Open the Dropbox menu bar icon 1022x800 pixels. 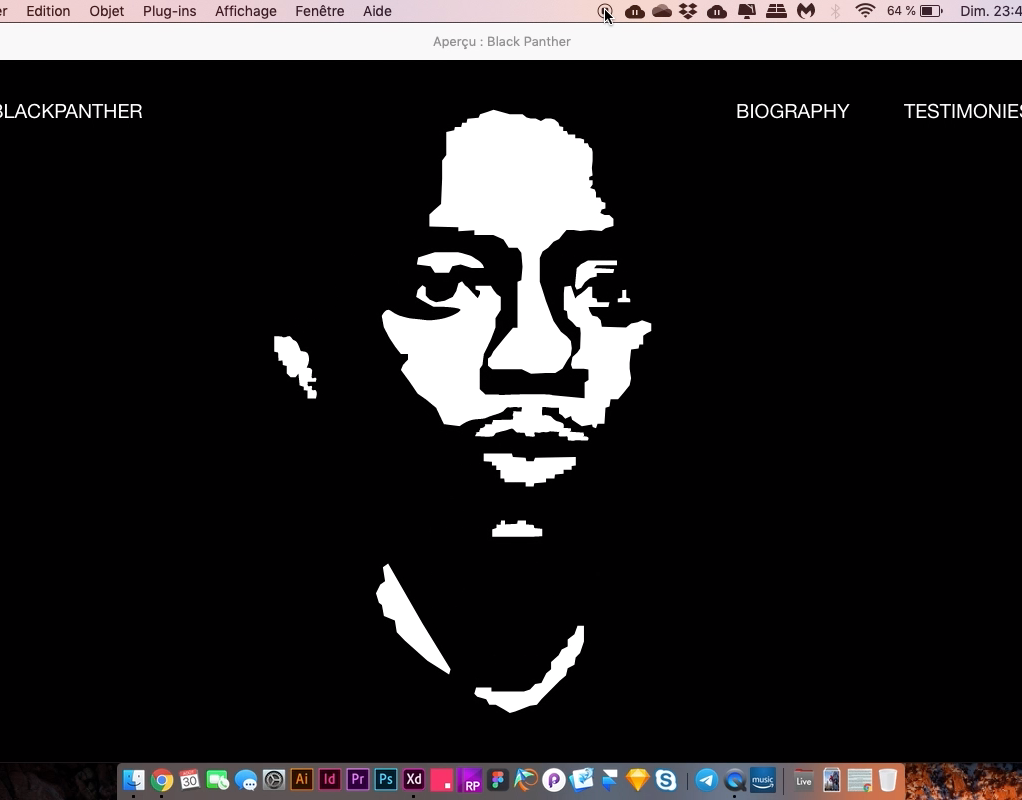(688, 11)
